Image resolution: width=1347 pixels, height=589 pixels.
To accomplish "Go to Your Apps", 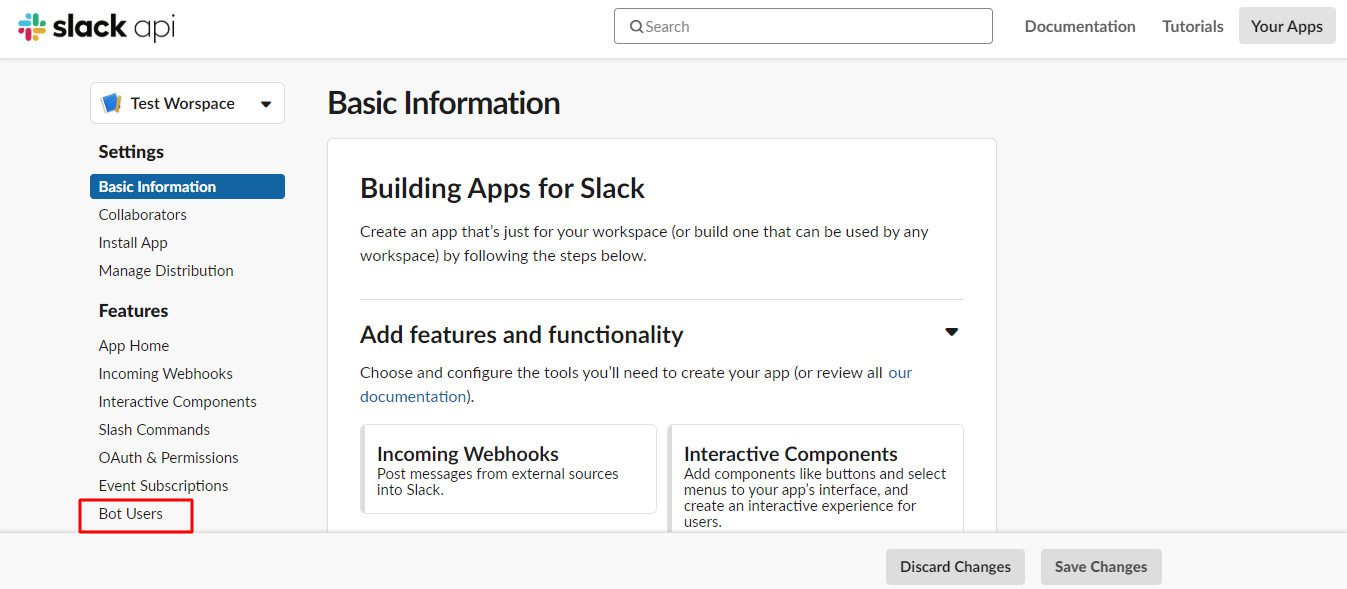I will click(x=1286, y=27).
